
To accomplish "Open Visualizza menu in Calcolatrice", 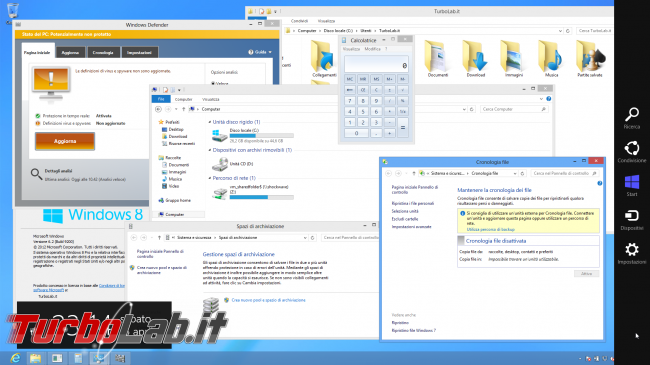I will 351,49.
